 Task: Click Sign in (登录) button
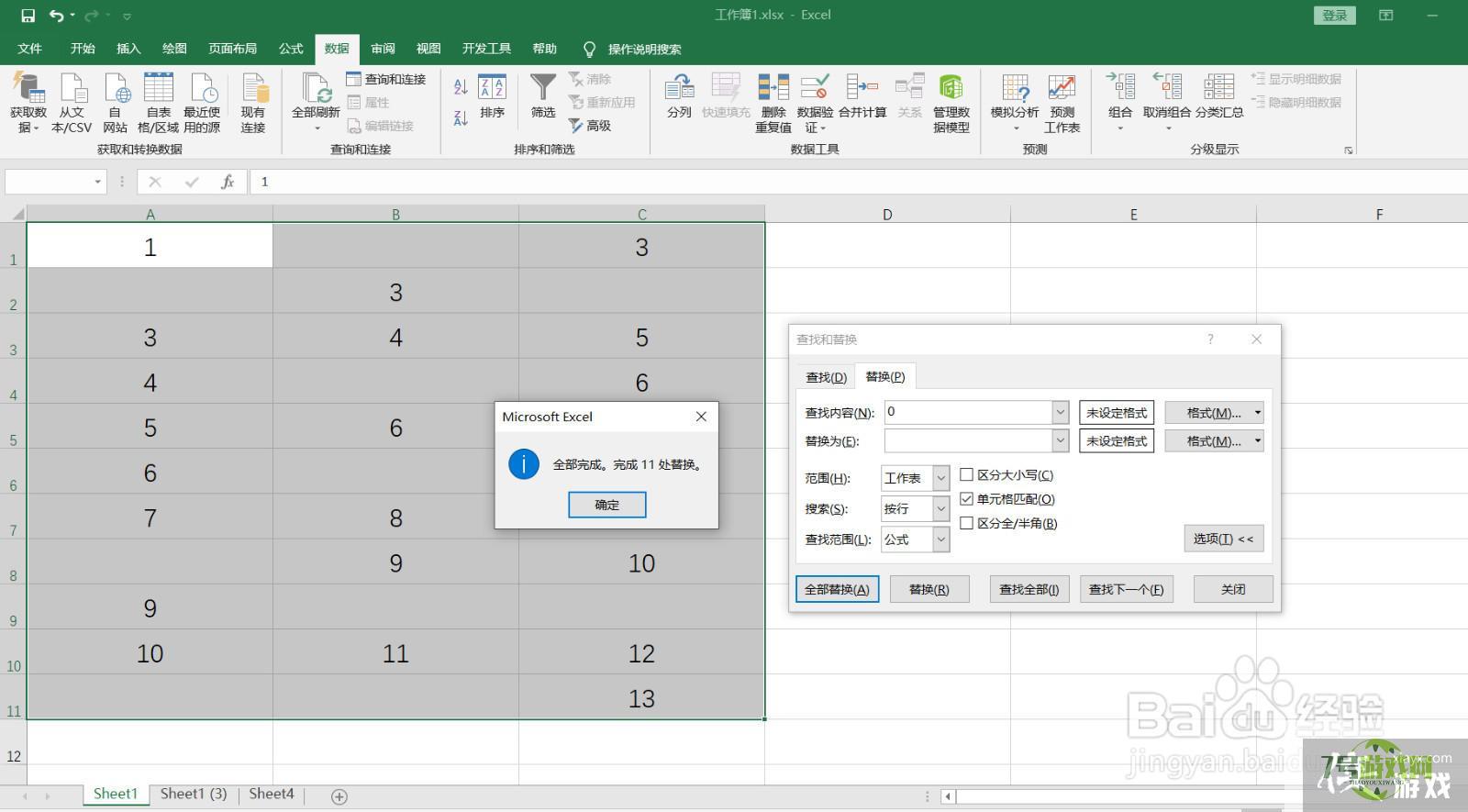1335,16
